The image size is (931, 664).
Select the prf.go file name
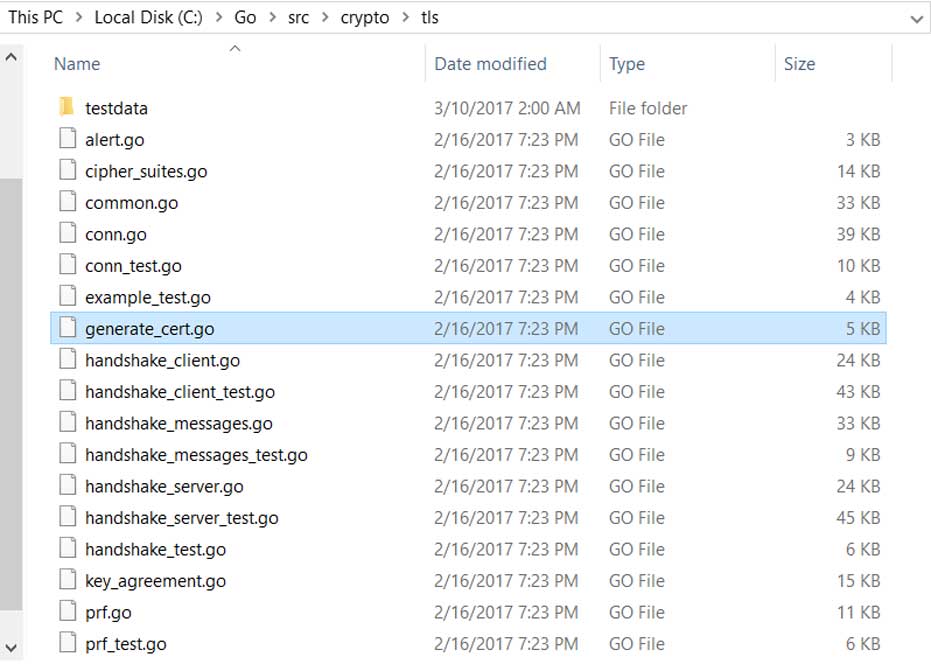click(x=108, y=612)
